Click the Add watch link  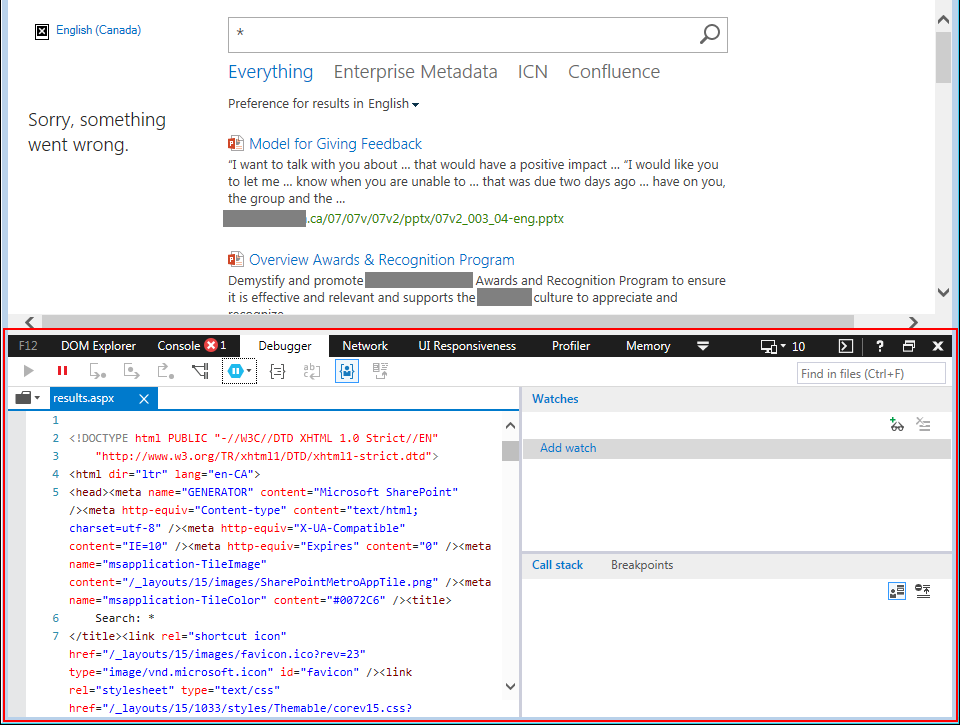(568, 448)
